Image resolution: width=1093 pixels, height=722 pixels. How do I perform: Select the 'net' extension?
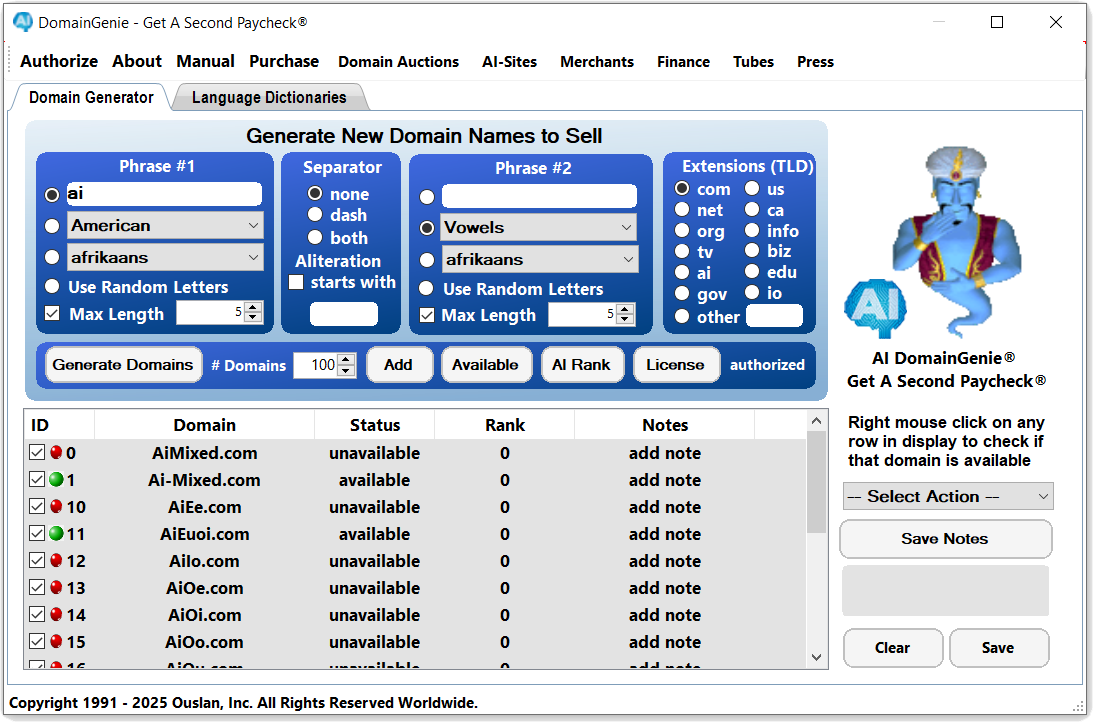pyautogui.click(x=682, y=210)
